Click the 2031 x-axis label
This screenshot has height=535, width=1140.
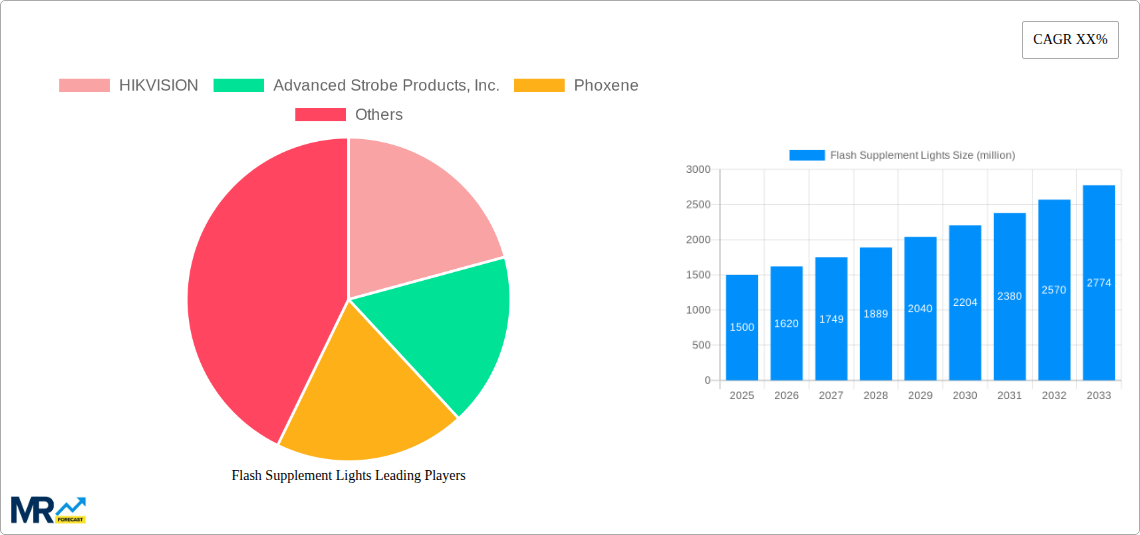[1010, 395]
